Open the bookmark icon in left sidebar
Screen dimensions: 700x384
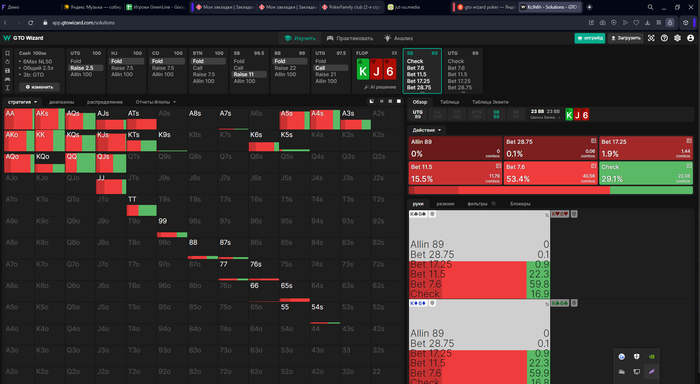coord(7,53)
